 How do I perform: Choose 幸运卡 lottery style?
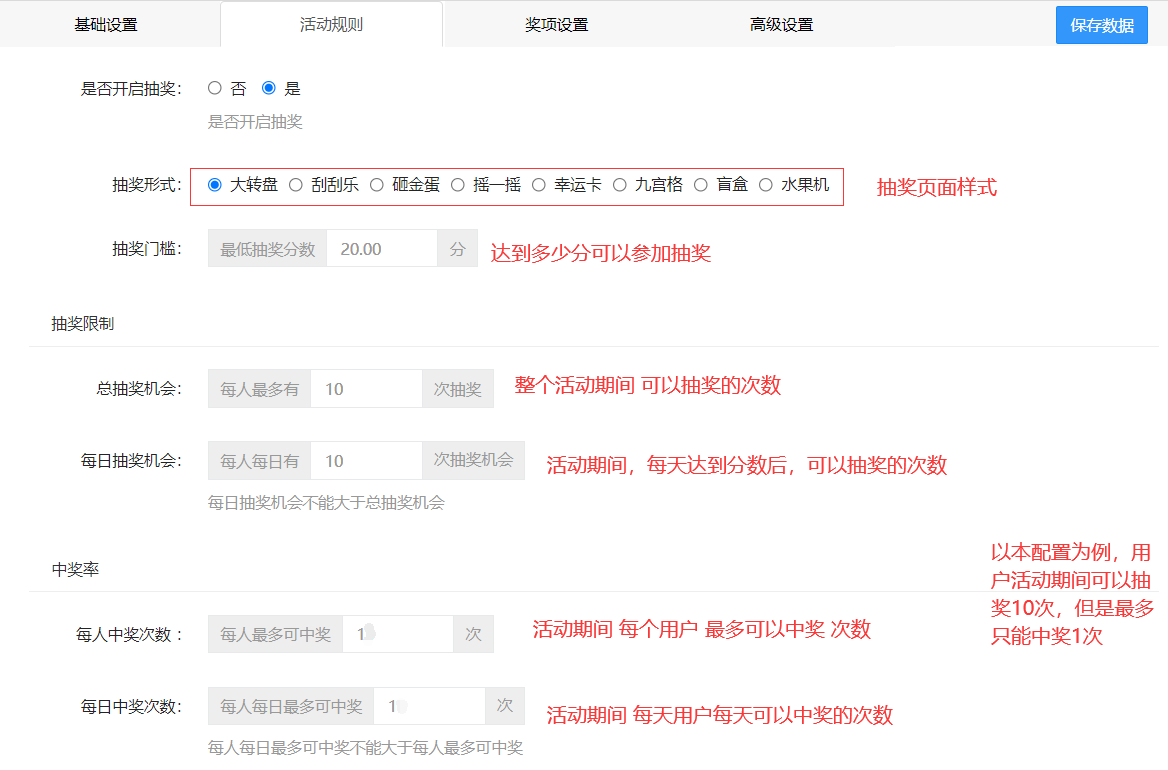point(539,185)
